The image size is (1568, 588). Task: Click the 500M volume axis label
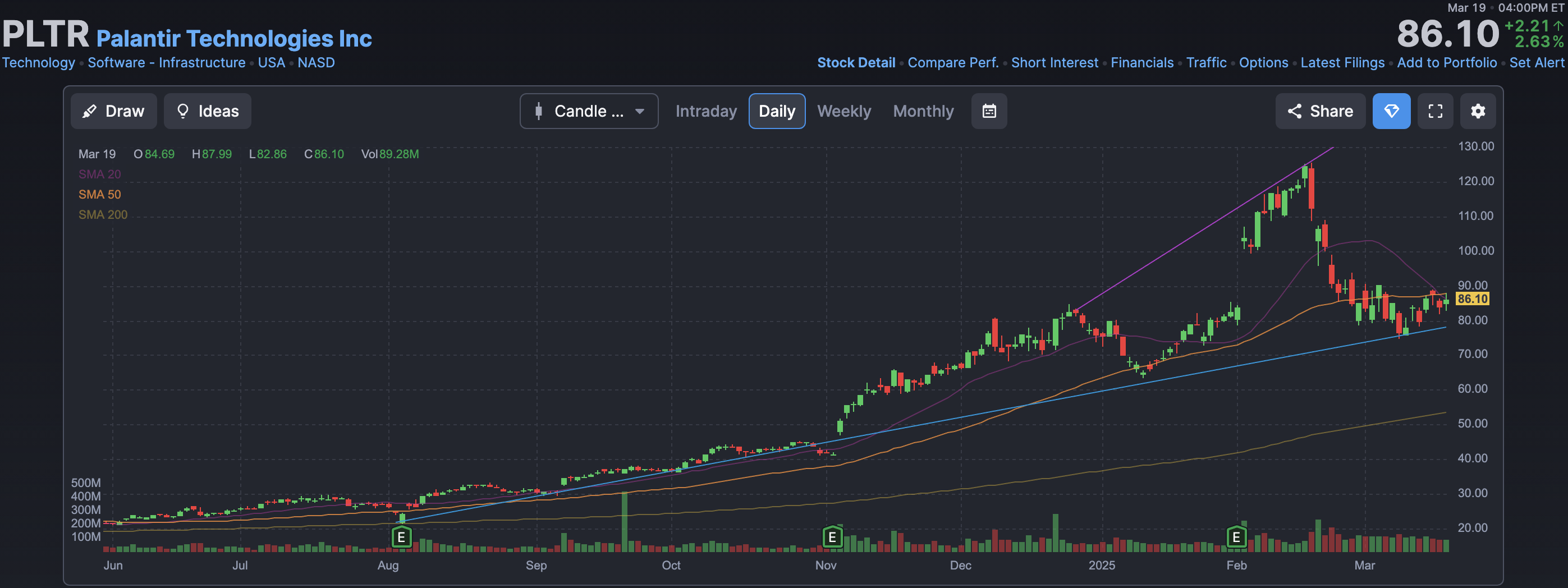click(86, 483)
